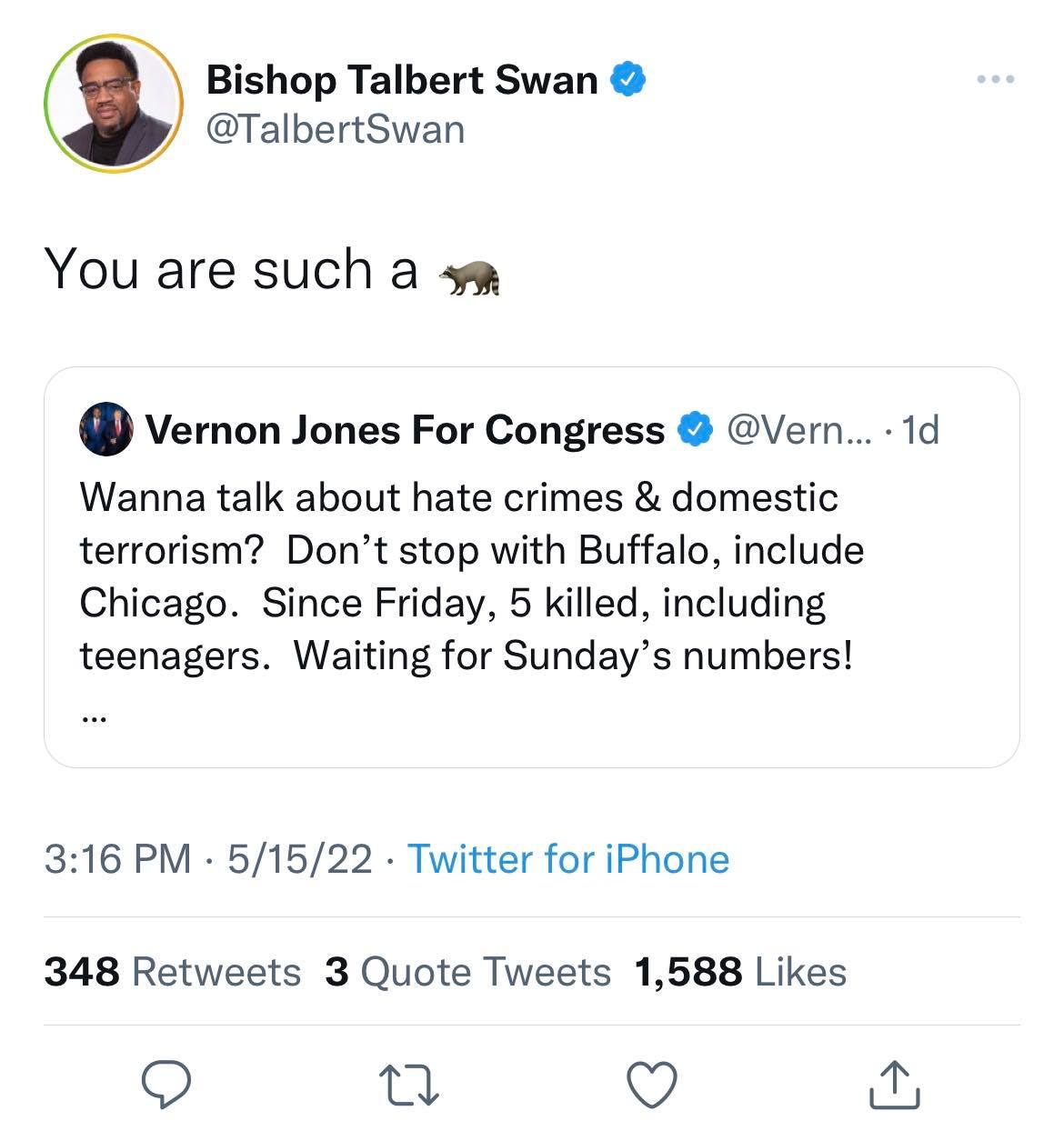1064x1131 pixels.
Task: Open the quoted Vernon Jones tweet text
Action: 471,576
